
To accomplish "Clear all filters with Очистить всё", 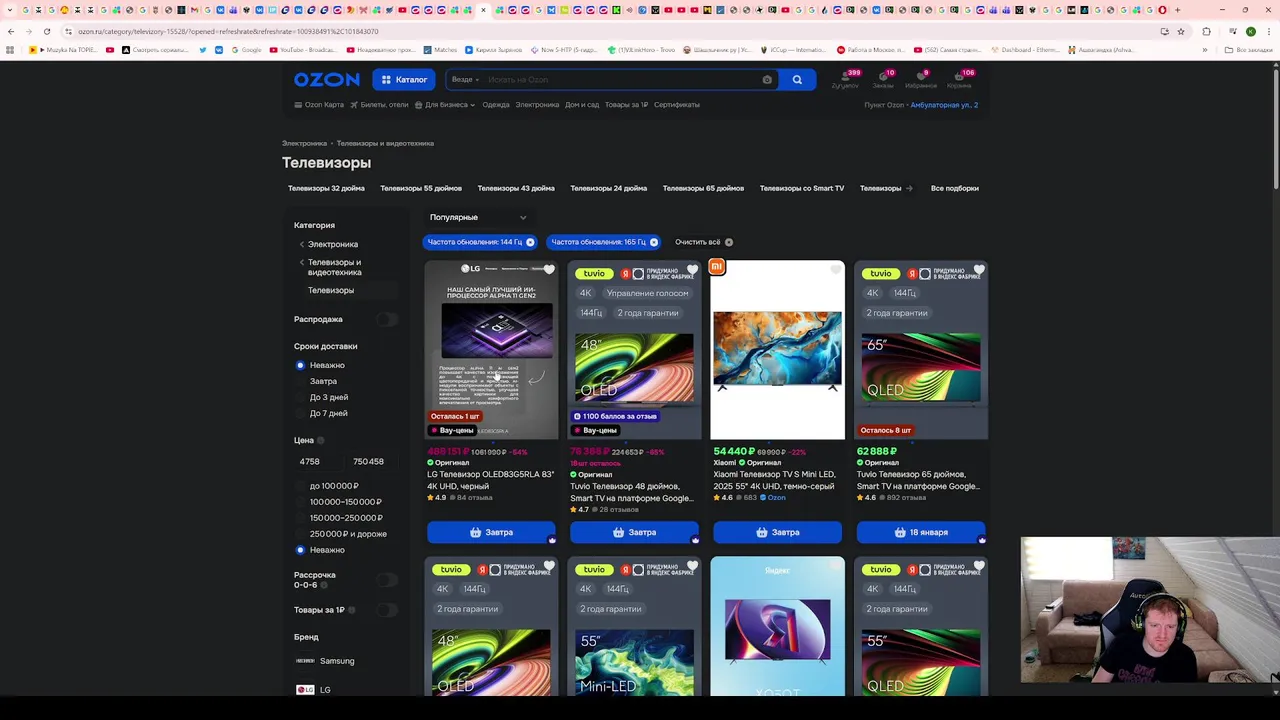I will coord(703,242).
